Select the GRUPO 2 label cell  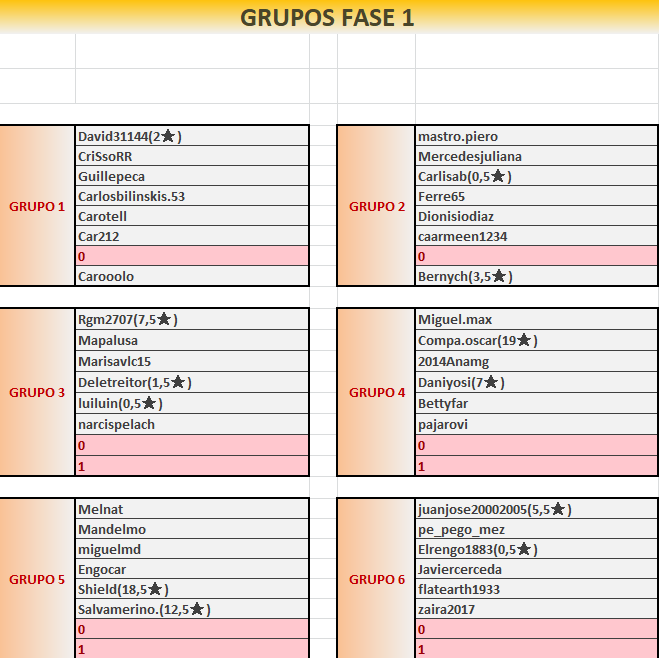(377, 207)
